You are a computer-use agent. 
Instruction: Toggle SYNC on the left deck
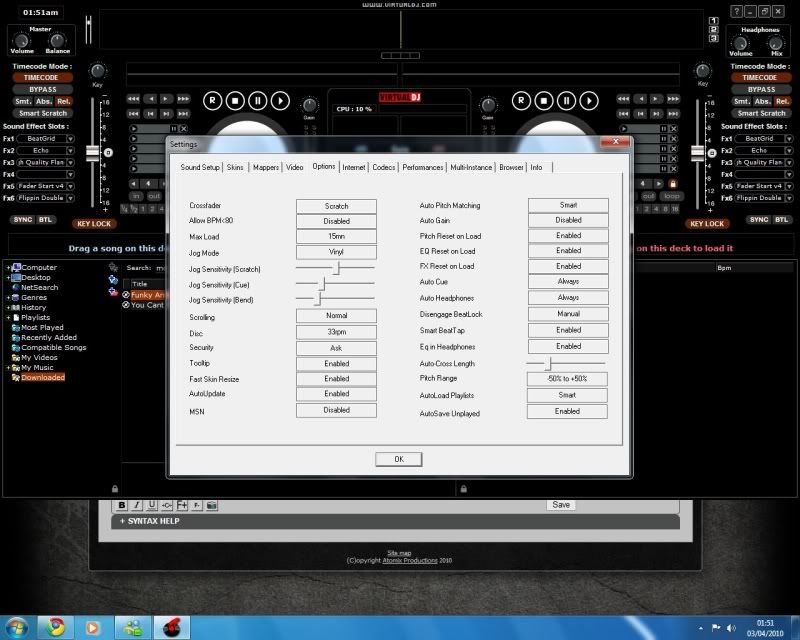(22, 220)
